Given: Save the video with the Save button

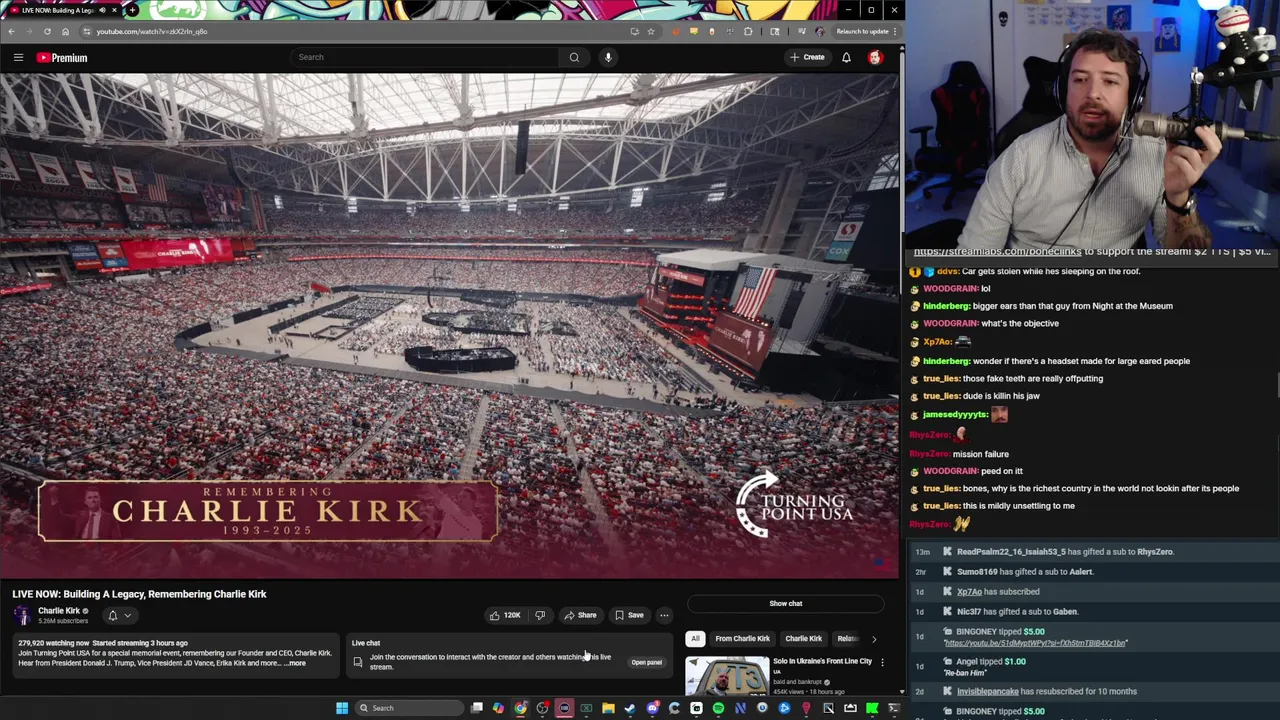Looking at the screenshot, I should [x=629, y=615].
